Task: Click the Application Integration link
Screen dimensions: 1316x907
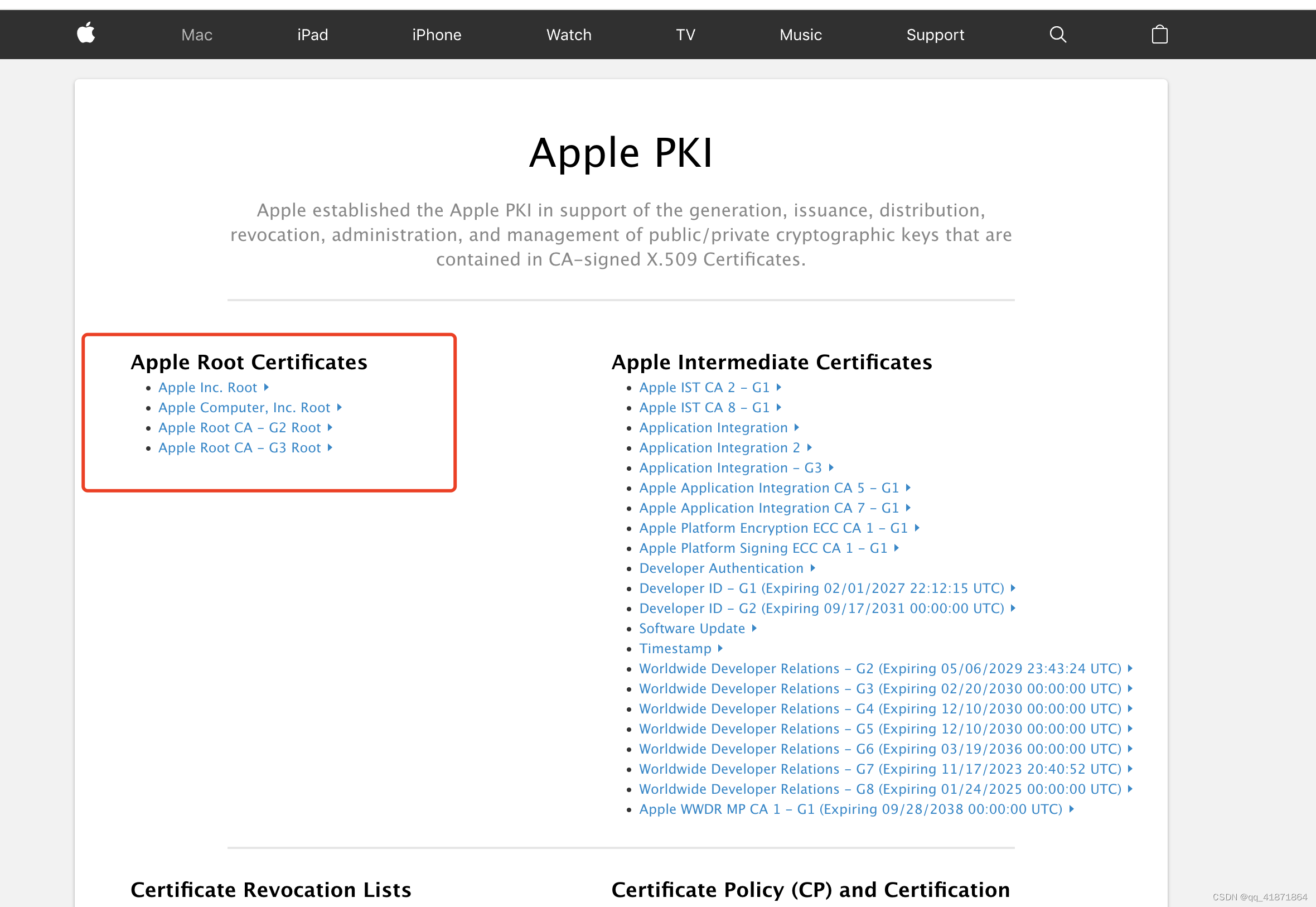Action: [x=720, y=428]
